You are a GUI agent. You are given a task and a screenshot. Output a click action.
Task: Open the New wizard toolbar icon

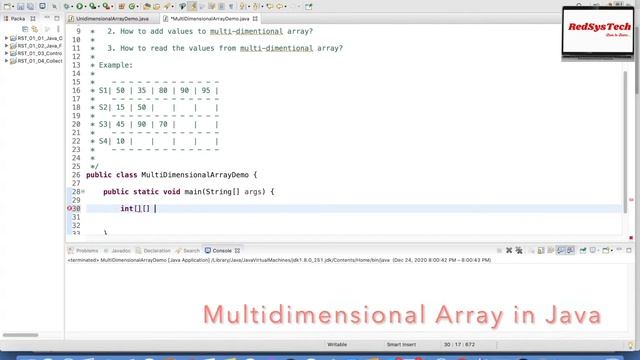pyautogui.click(x=7, y=6)
